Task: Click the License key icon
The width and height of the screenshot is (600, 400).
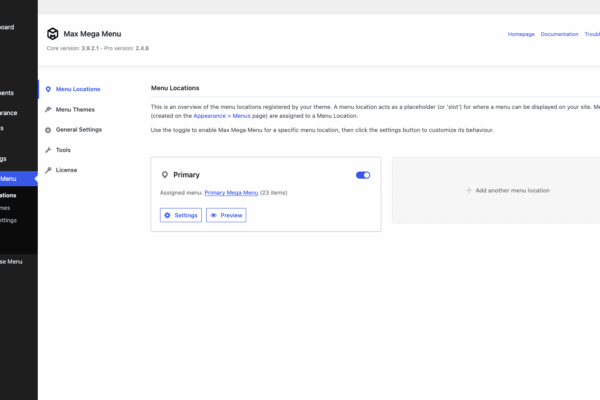Action: pyautogui.click(x=48, y=170)
